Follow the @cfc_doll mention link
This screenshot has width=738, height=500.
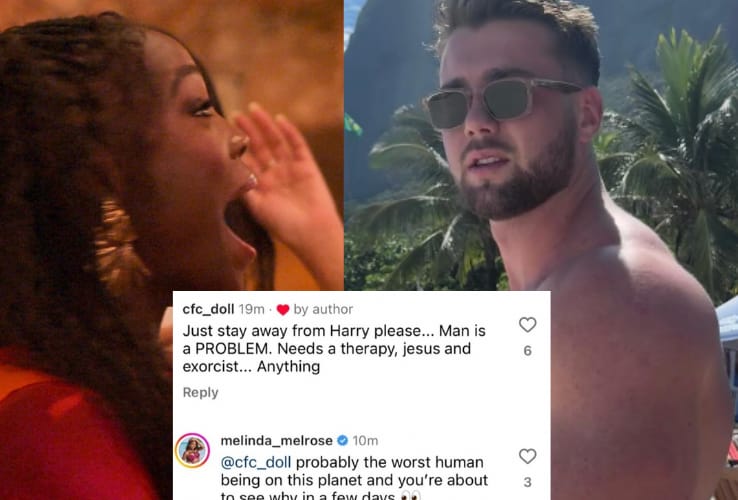coord(256,462)
